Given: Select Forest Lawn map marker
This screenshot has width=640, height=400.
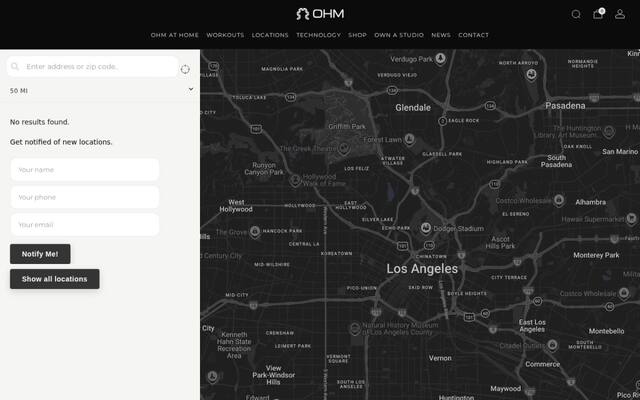Looking at the screenshot, I should 409,140.
